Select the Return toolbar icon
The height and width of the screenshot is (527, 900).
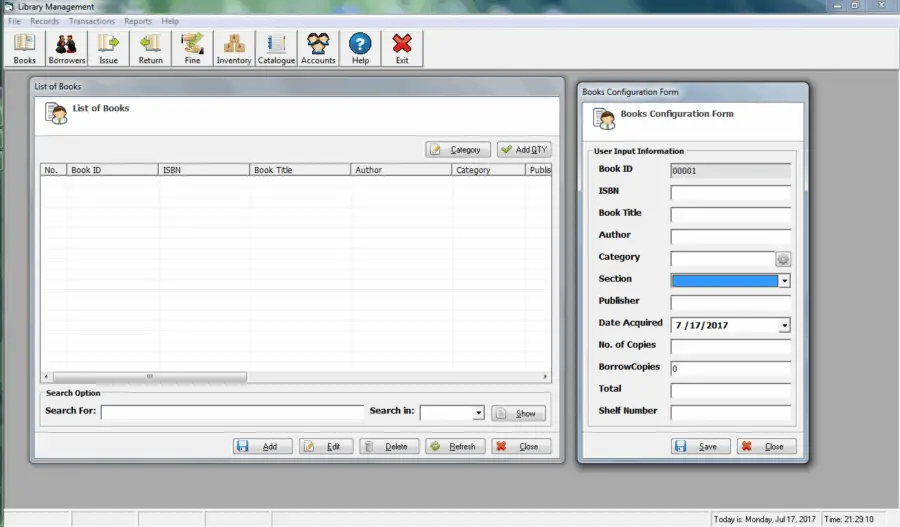click(150, 48)
